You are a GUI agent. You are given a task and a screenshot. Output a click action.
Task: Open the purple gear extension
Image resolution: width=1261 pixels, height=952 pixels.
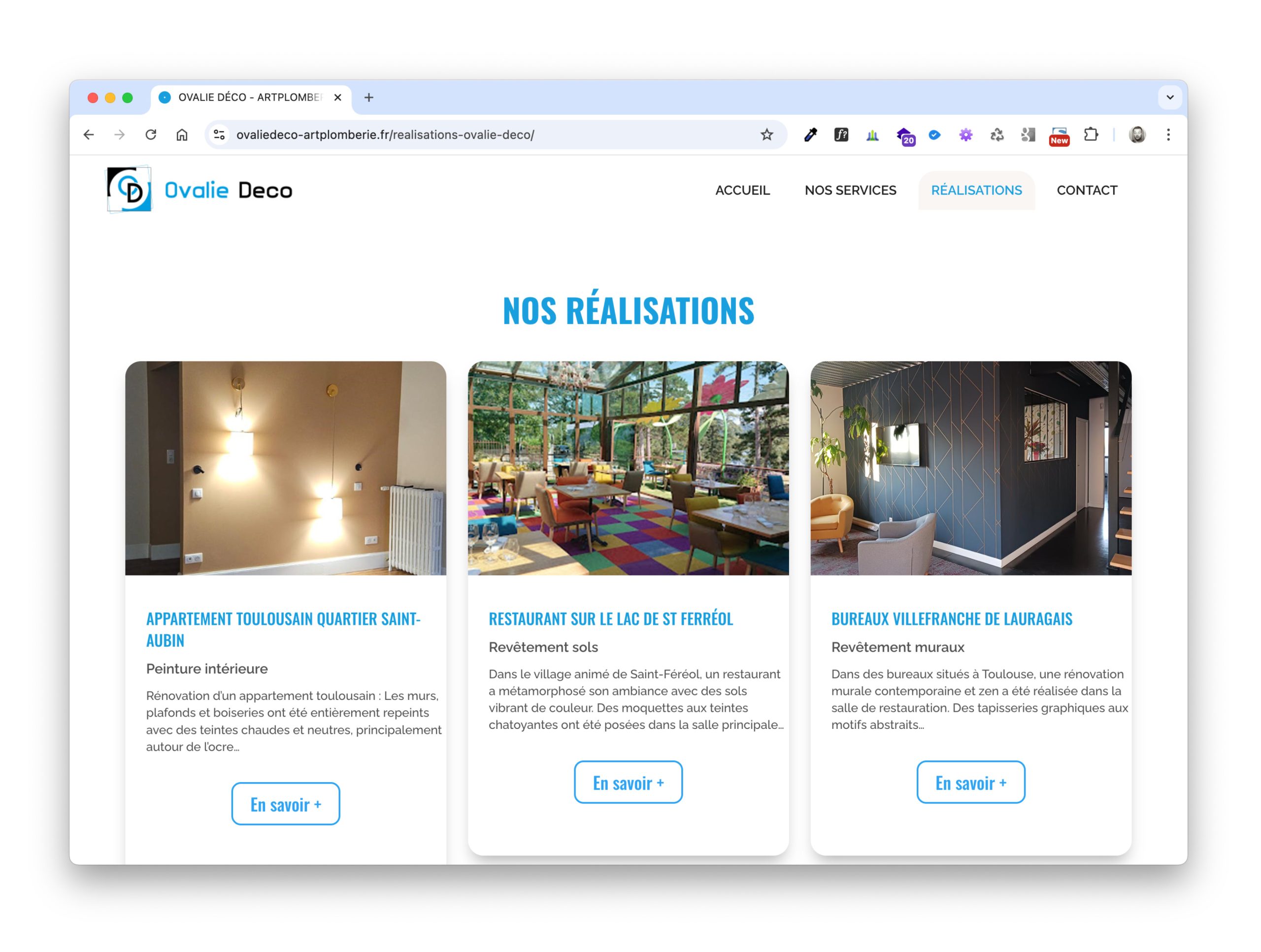click(x=966, y=135)
